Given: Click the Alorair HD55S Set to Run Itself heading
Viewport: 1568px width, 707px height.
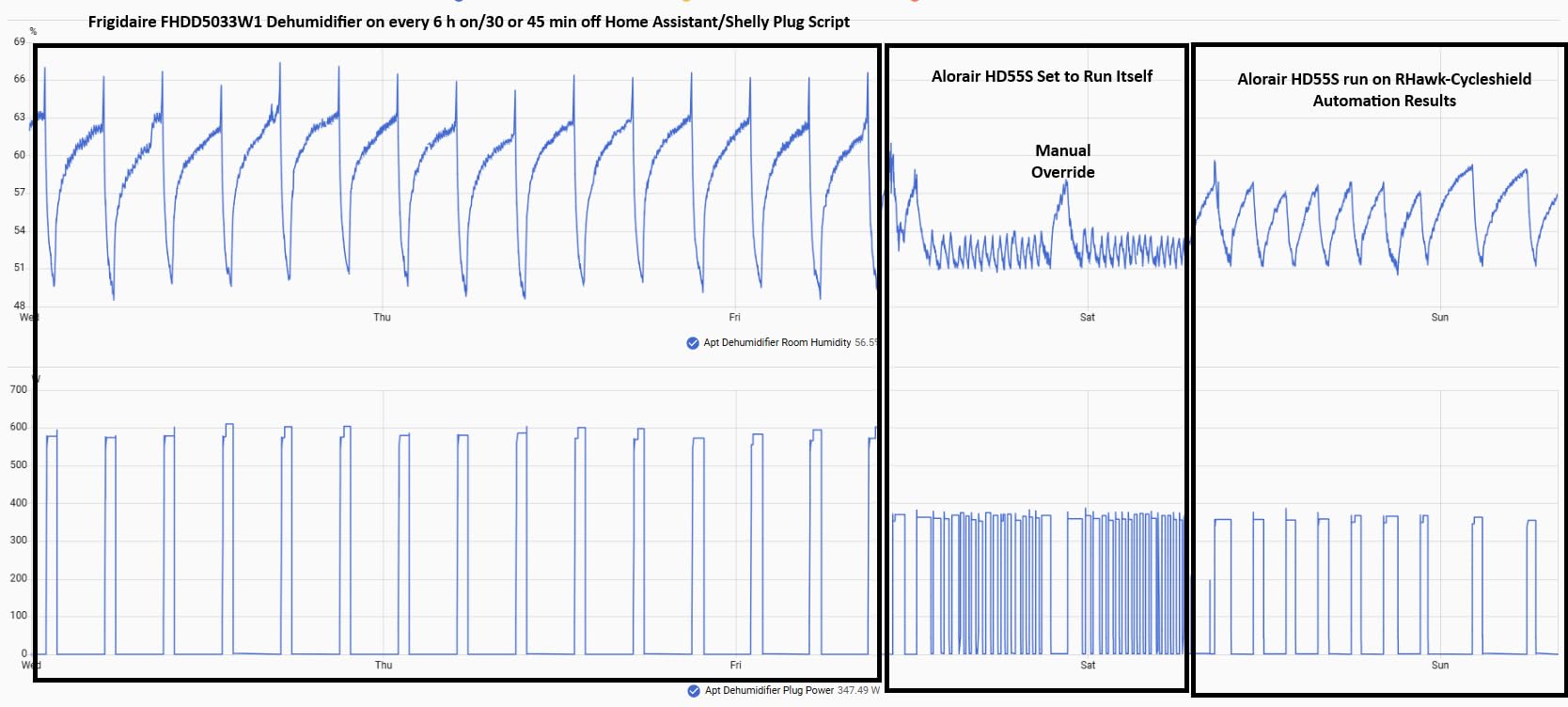Looking at the screenshot, I should pyautogui.click(x=1042, y=76).
